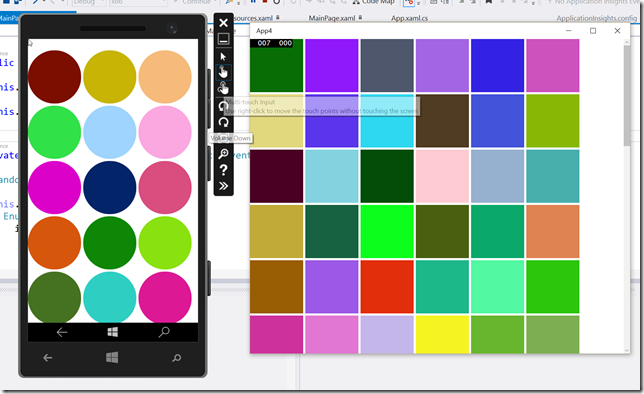Open the partially hidden Resources.xaml tab
This screenshot has height=394, width=644.
(x=253, y=18)
